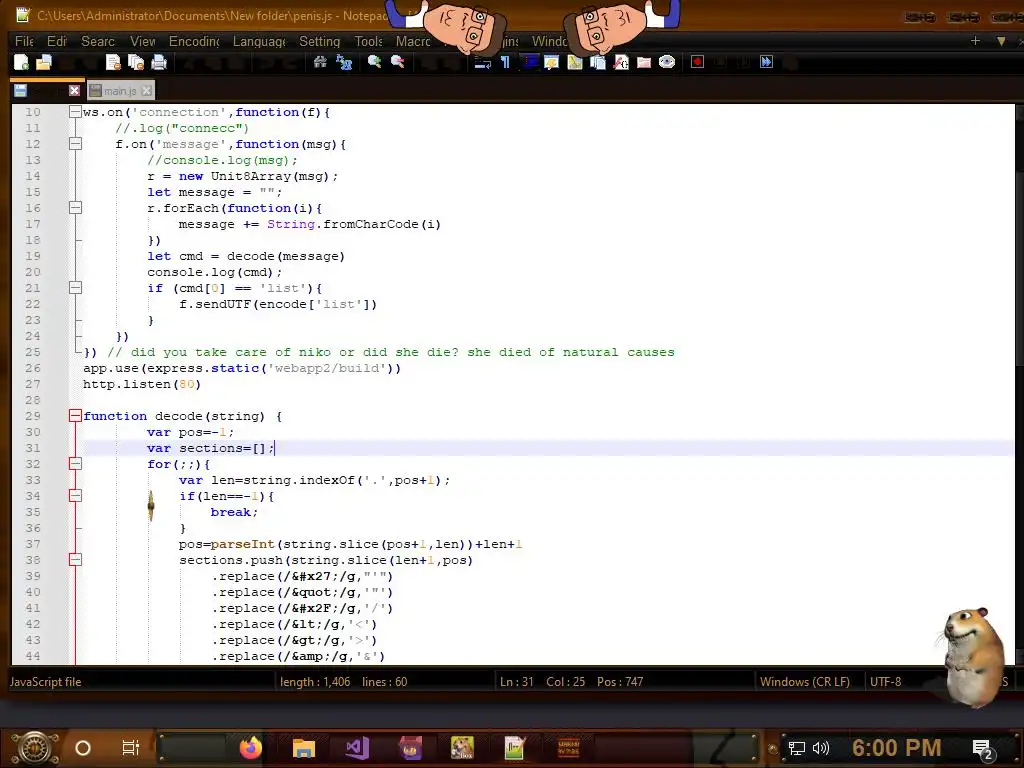
Task: Open the Function List toolbar icon
Action: (620, 63)
